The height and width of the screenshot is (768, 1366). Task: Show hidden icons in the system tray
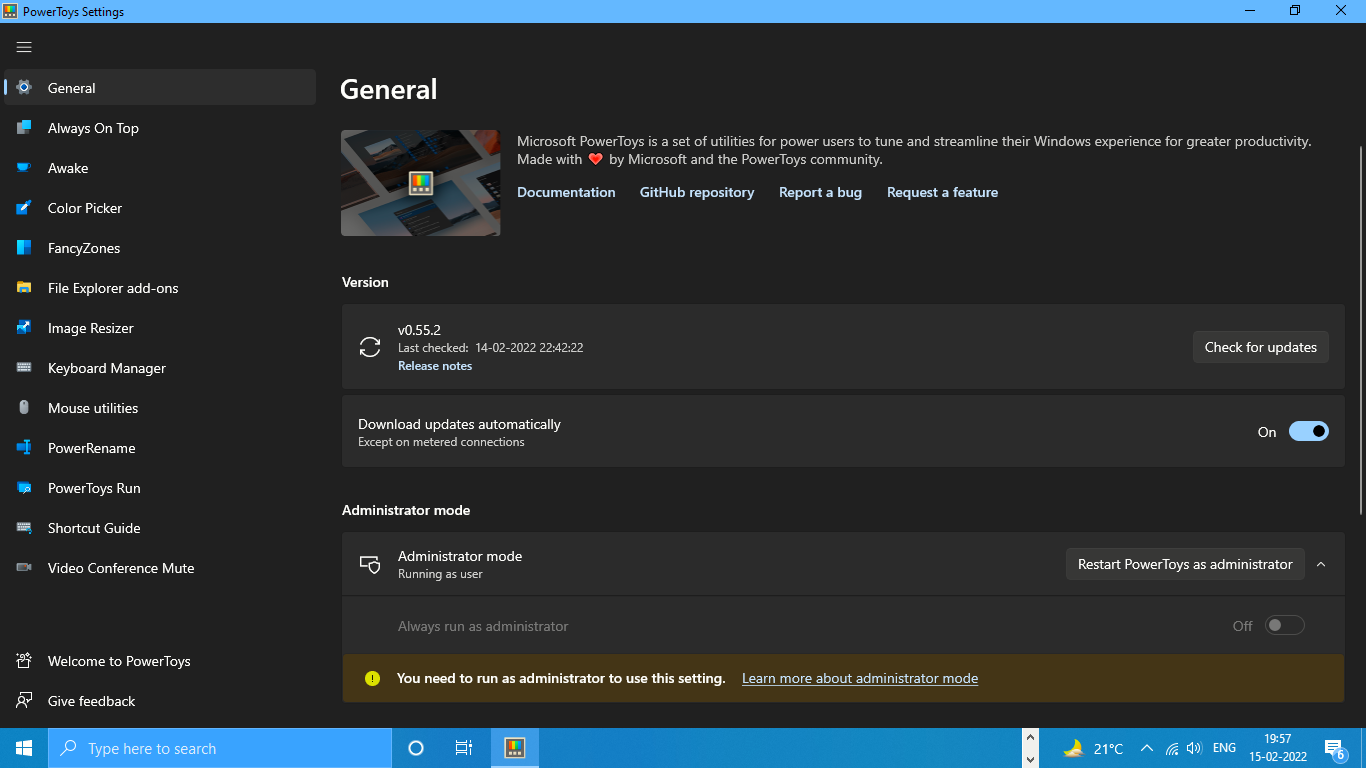pos(1147,747)
